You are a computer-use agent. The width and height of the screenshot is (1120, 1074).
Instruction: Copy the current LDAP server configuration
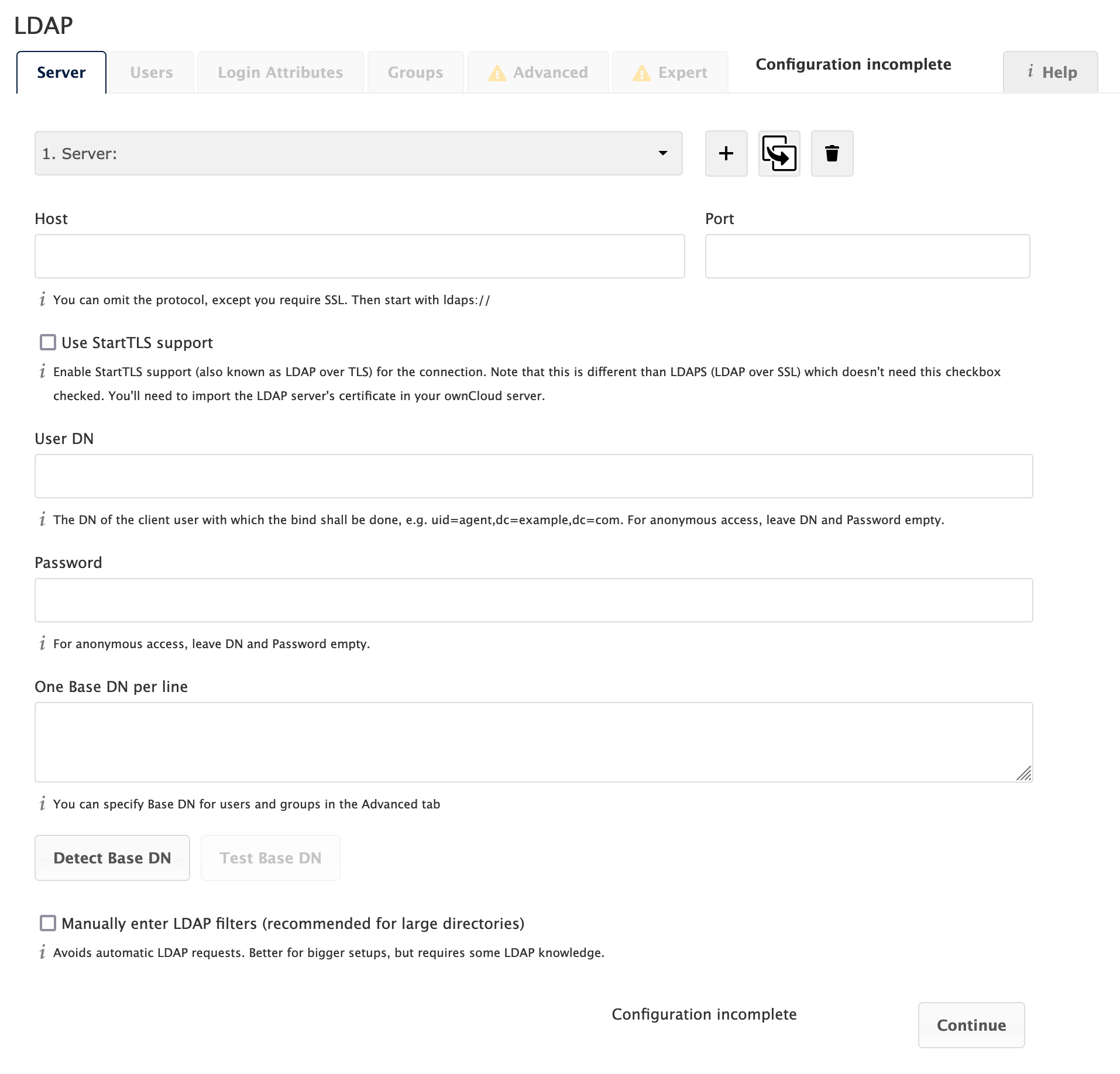point(779,153)
